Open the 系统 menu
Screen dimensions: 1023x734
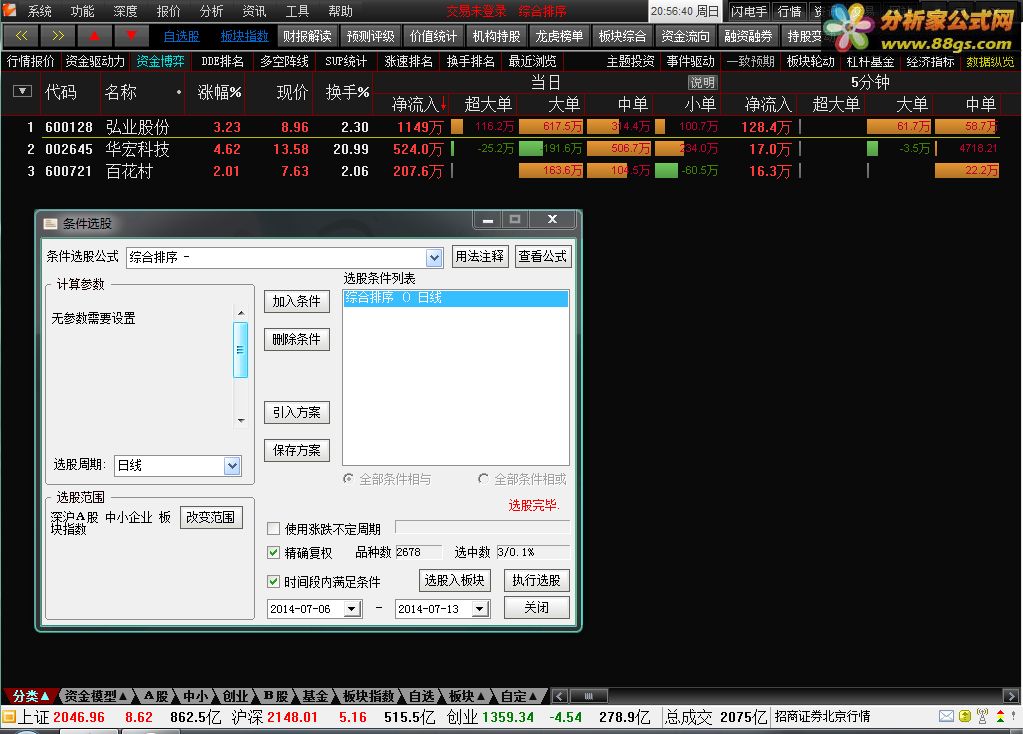(x=39, y=11)
